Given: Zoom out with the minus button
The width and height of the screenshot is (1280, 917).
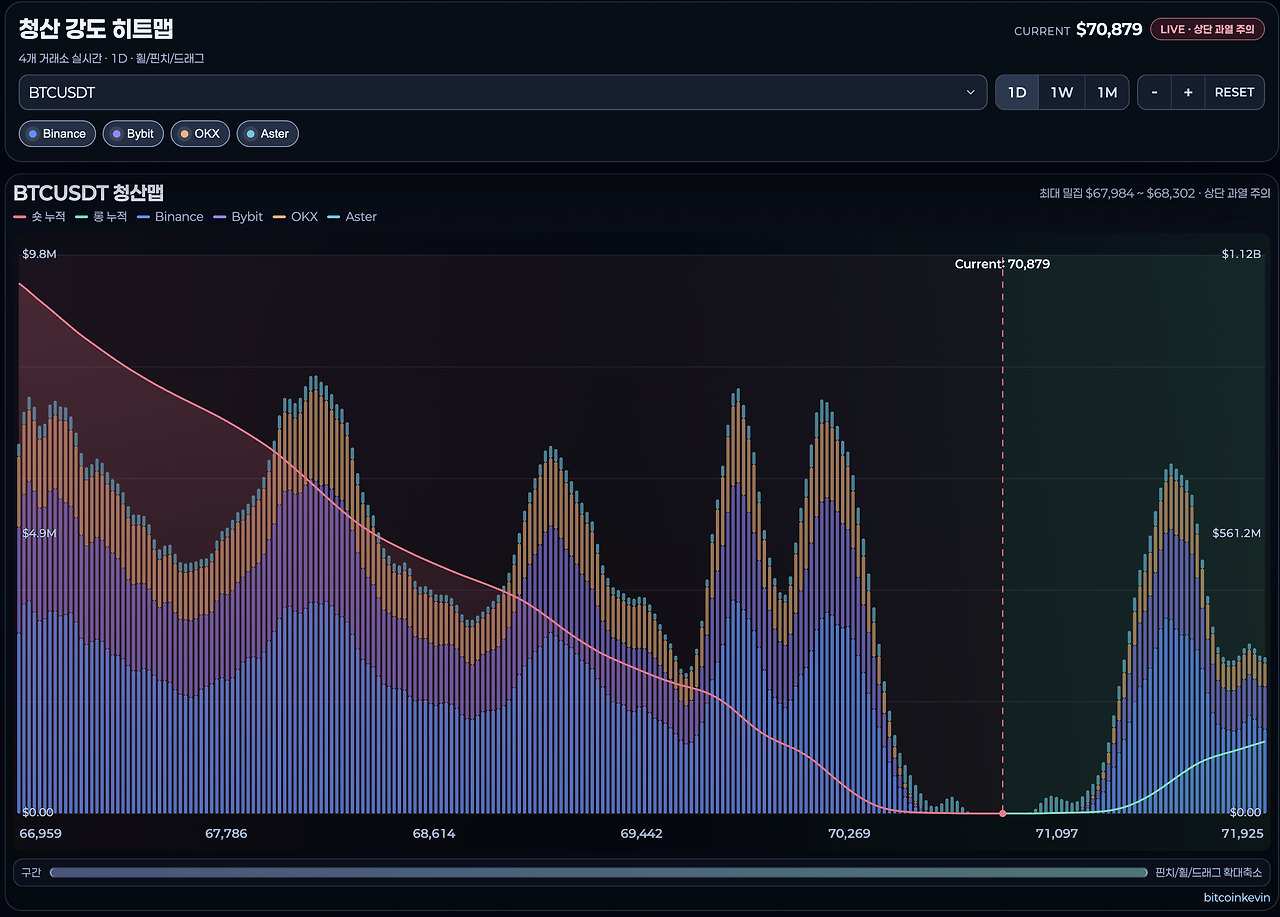Looking at the screenshot, I should [x=1155, y=92].
